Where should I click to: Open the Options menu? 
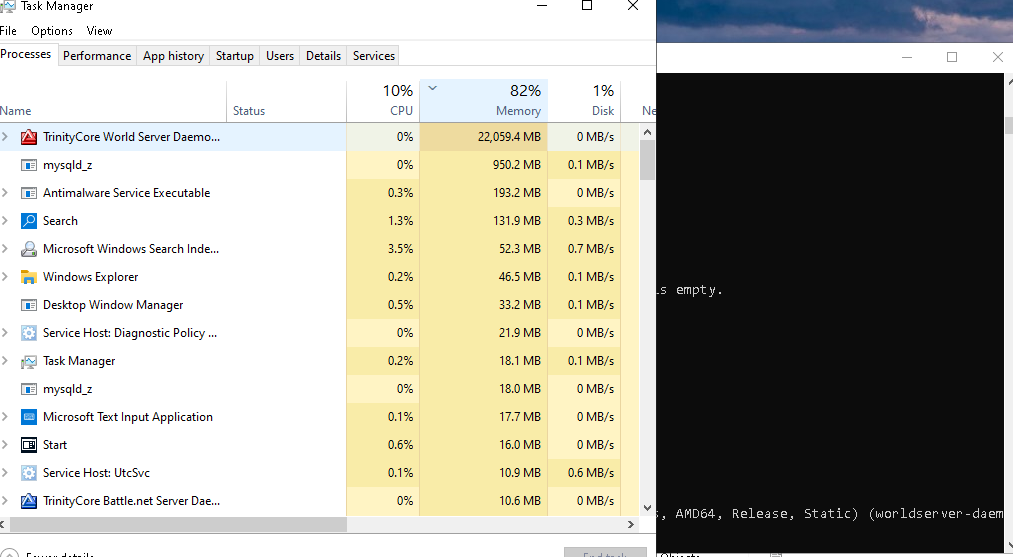pos(52,30)
